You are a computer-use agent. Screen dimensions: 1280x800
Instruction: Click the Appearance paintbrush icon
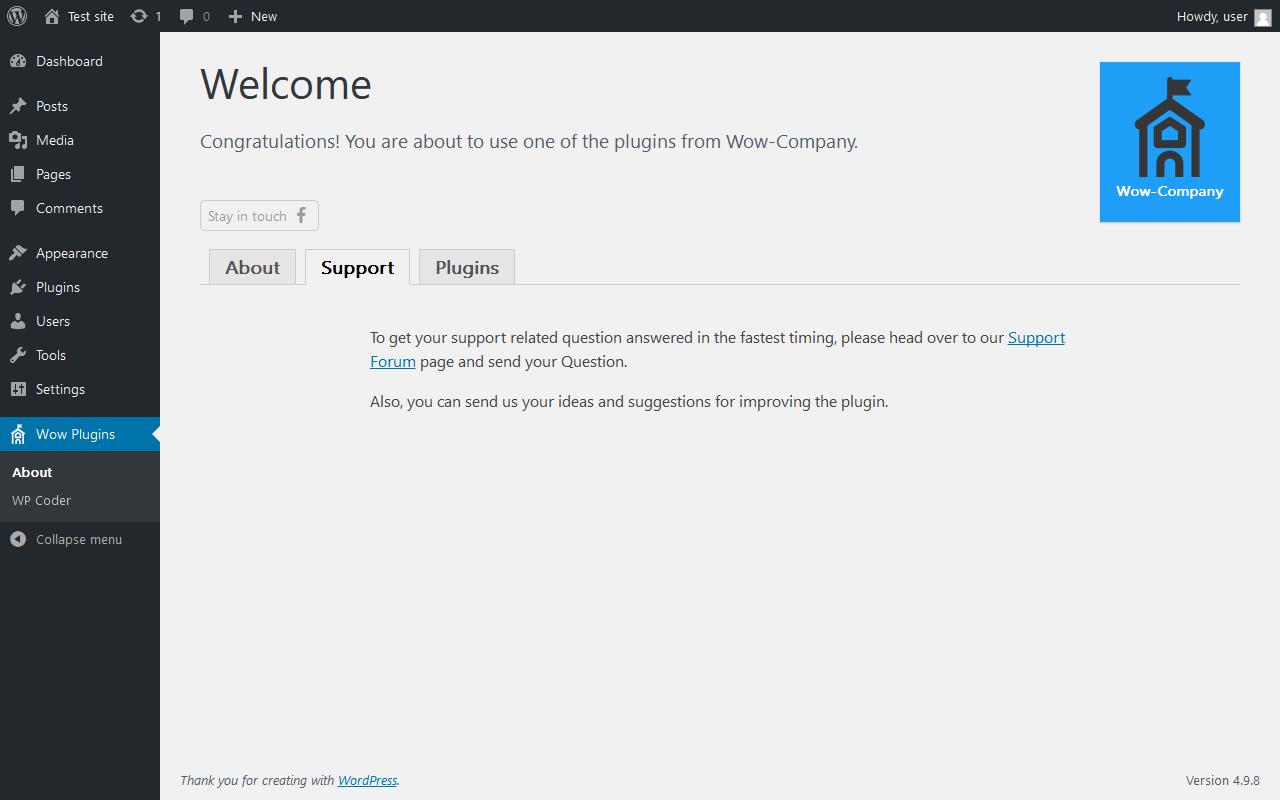pos(18,253)
